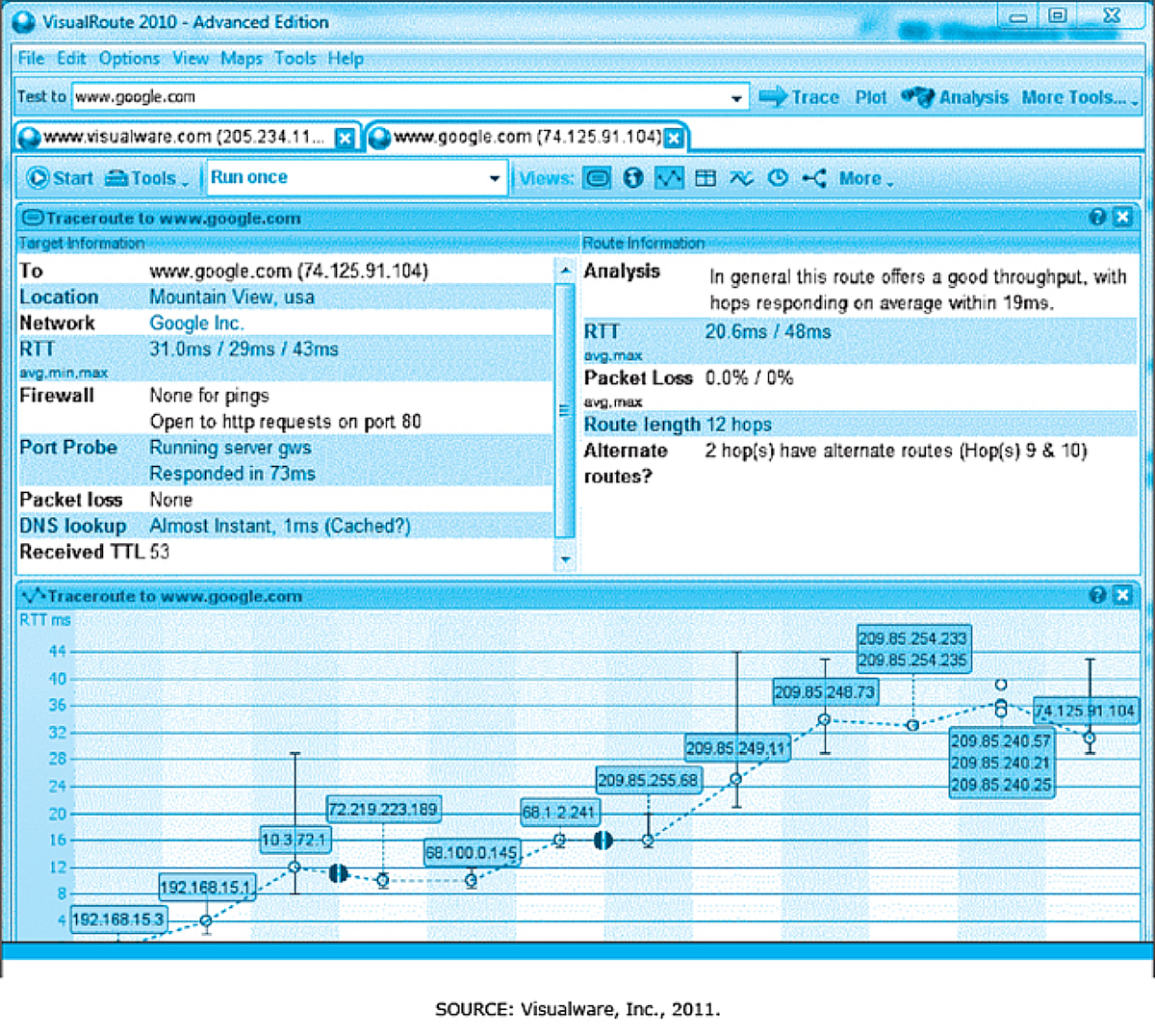Screen dimensions: 1155x1036
Task: Click the Target Information scrollbar thumb
Action: tap(565, 410)
